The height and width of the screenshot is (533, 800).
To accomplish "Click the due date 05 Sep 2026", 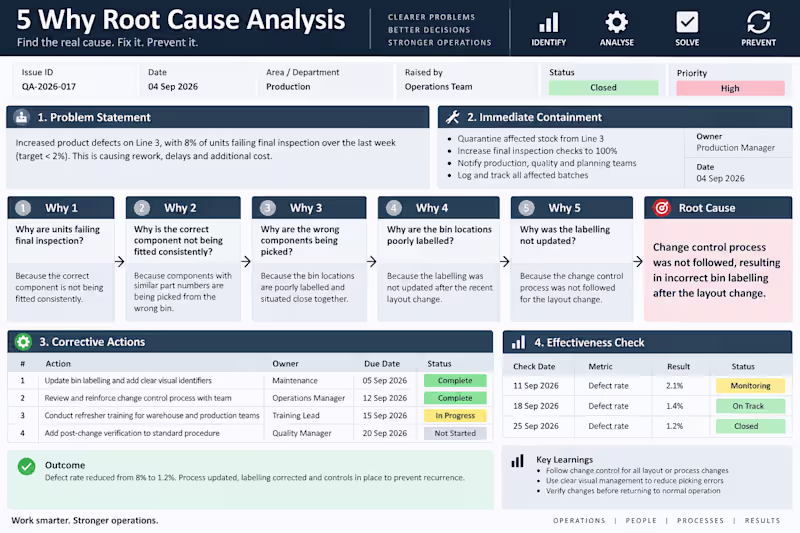I will point(385,380).
